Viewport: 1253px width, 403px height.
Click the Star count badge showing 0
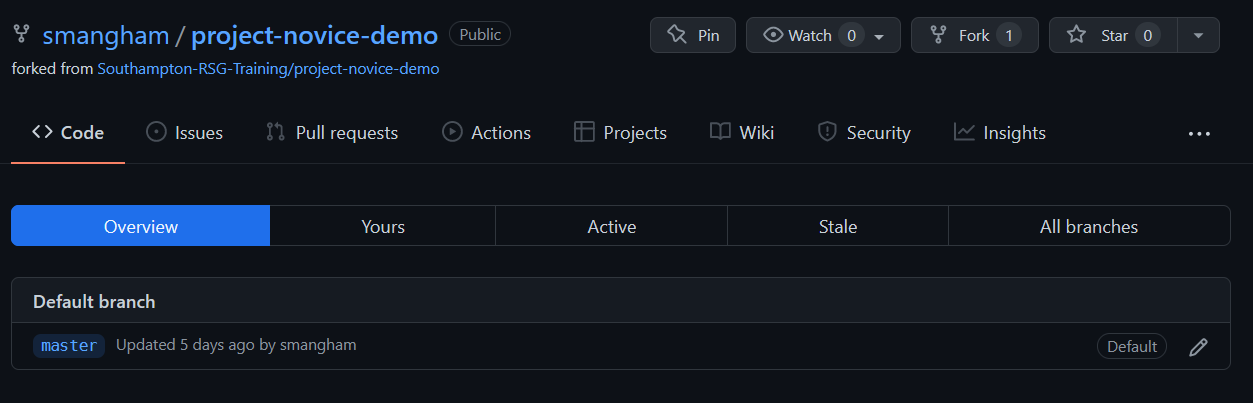coord(1147,35)
